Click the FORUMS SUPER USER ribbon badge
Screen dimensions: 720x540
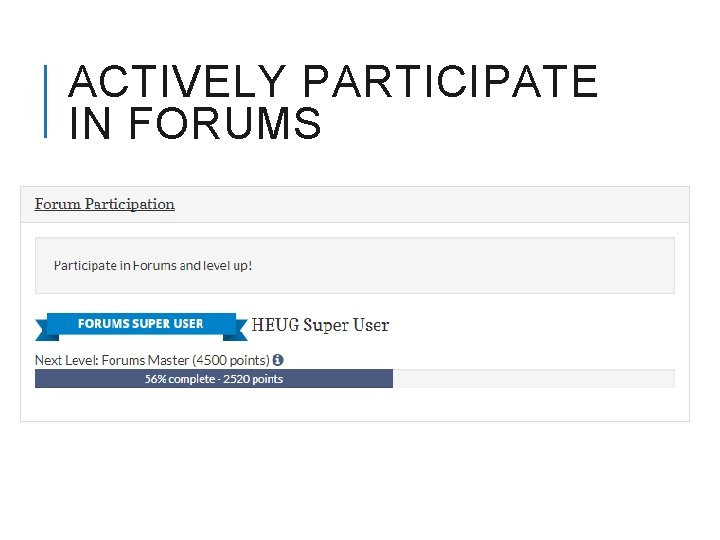coord(140,324)
